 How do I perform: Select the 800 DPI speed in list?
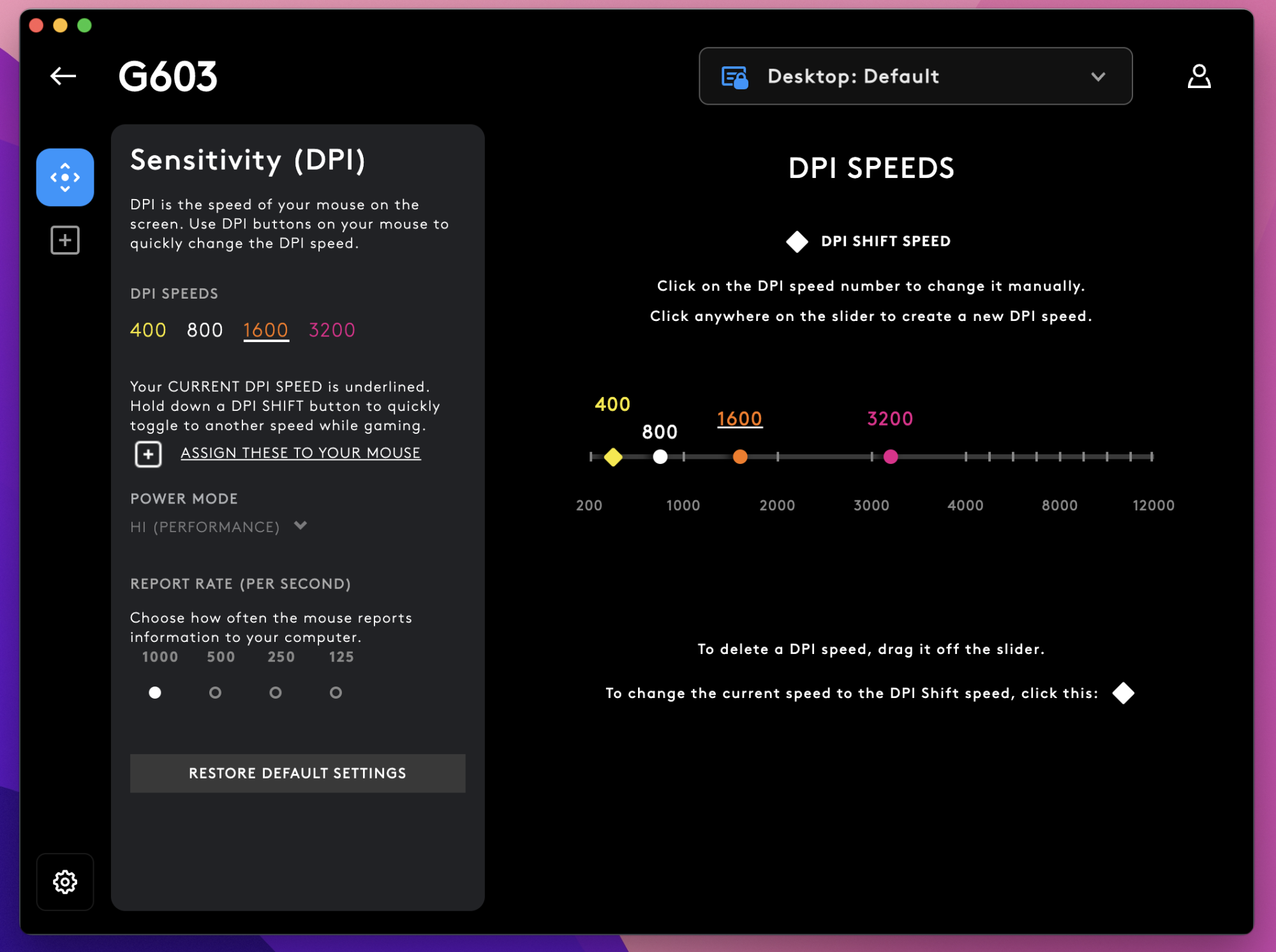point(205,330)
